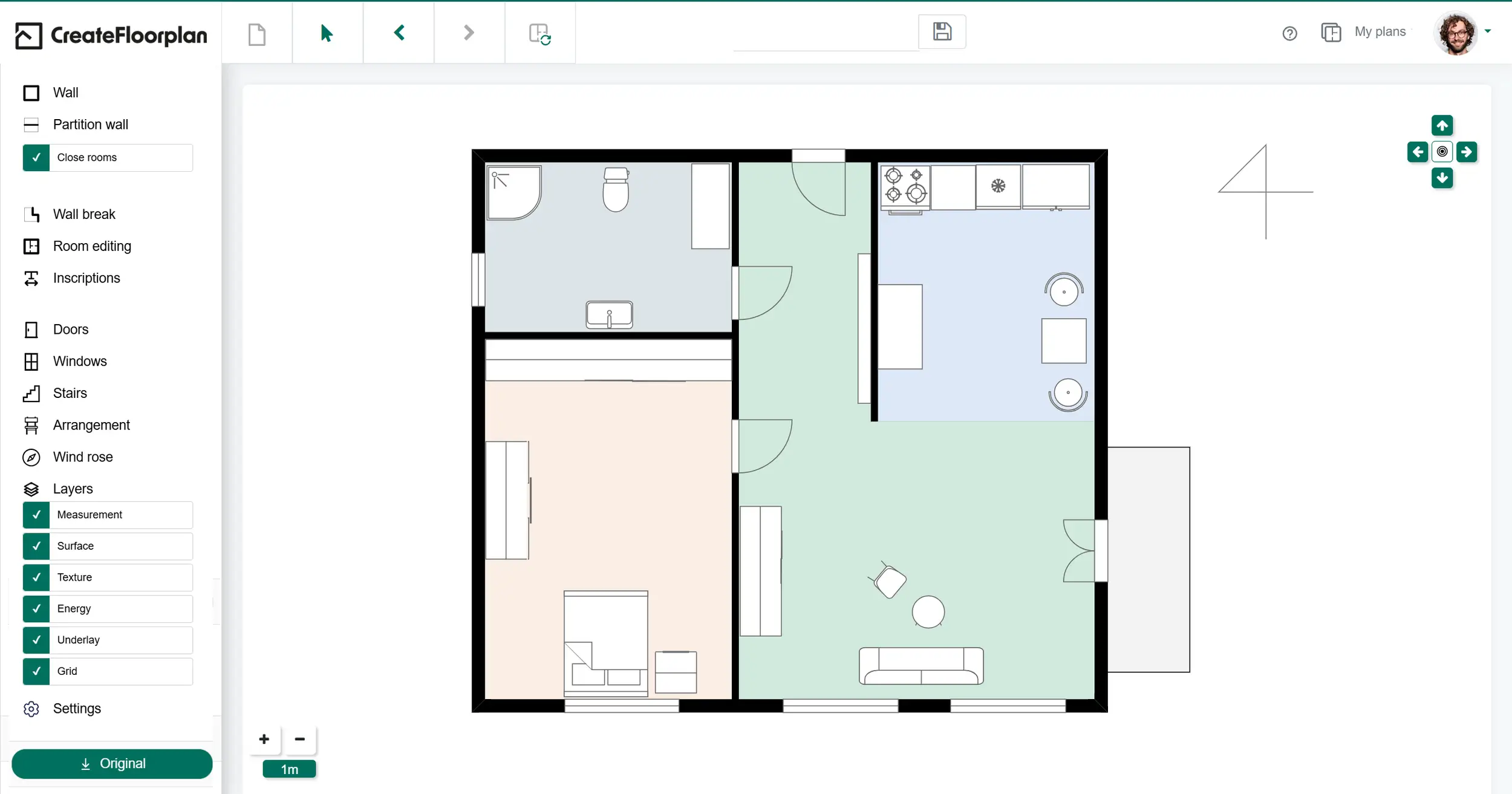This screenshot has width=1512, height=794.
Task: Click the save floppy disk icon
Action: [x=942, y=31]
